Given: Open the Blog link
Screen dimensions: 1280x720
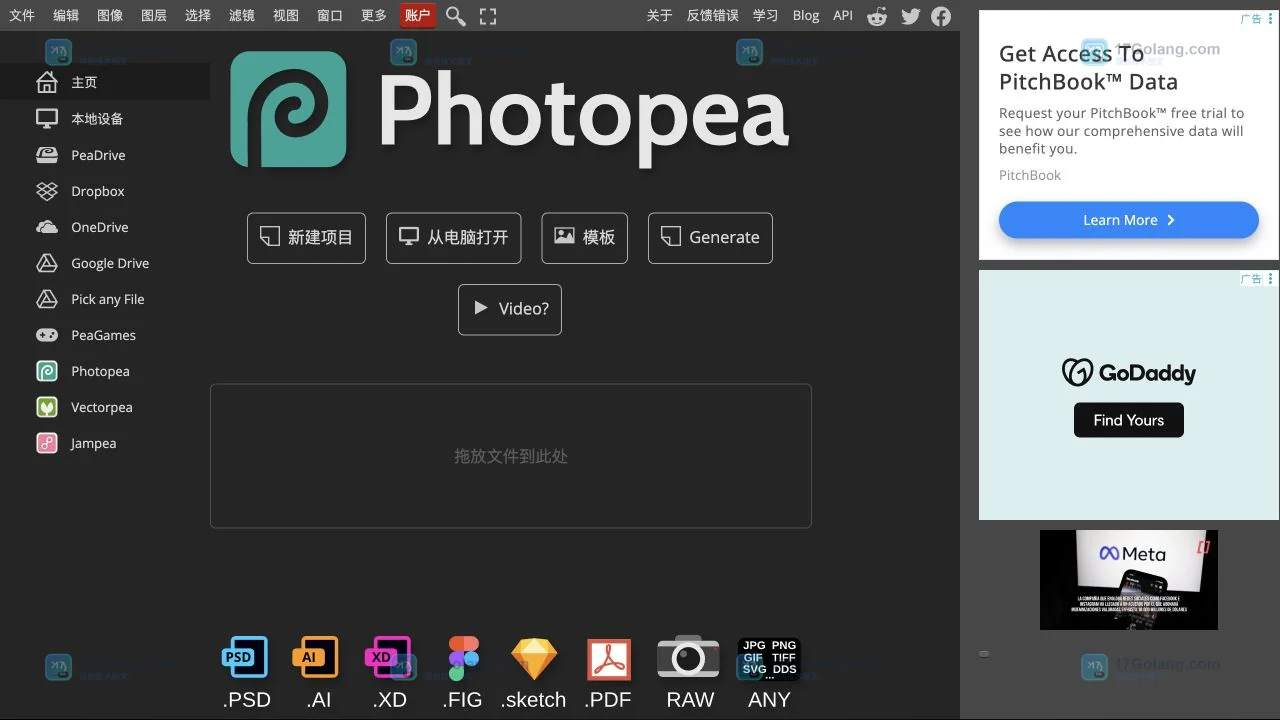Looking at the screenshot, I should click(x=806, y=15).
